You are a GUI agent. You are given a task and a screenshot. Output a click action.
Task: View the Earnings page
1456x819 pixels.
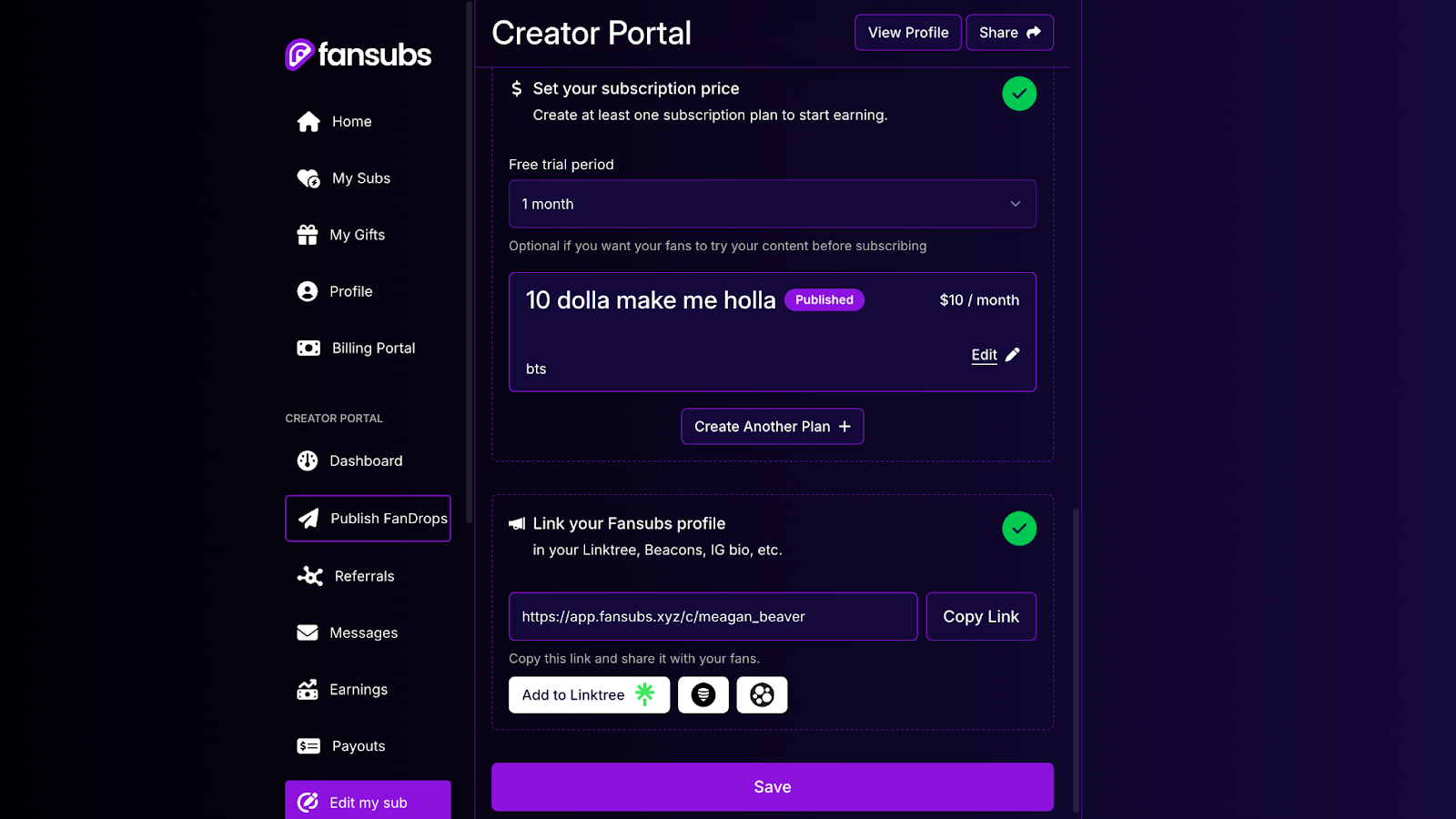pos(358,689)
